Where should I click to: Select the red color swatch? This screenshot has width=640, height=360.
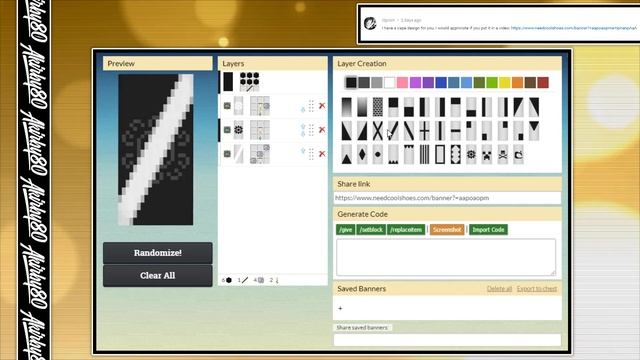coord(543,82)
